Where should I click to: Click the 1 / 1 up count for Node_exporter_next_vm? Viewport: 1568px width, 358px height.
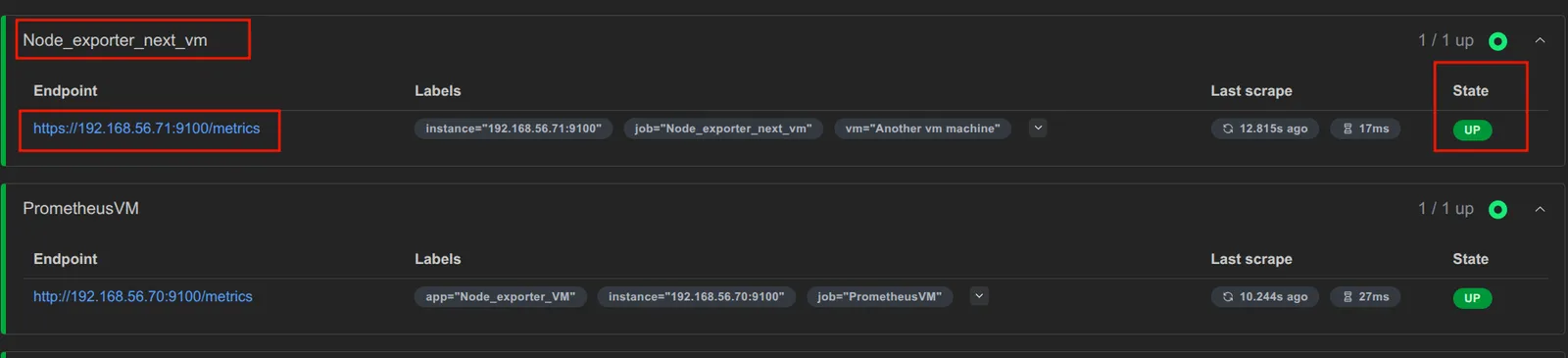pyautogui.click(x=1445, y=40)
